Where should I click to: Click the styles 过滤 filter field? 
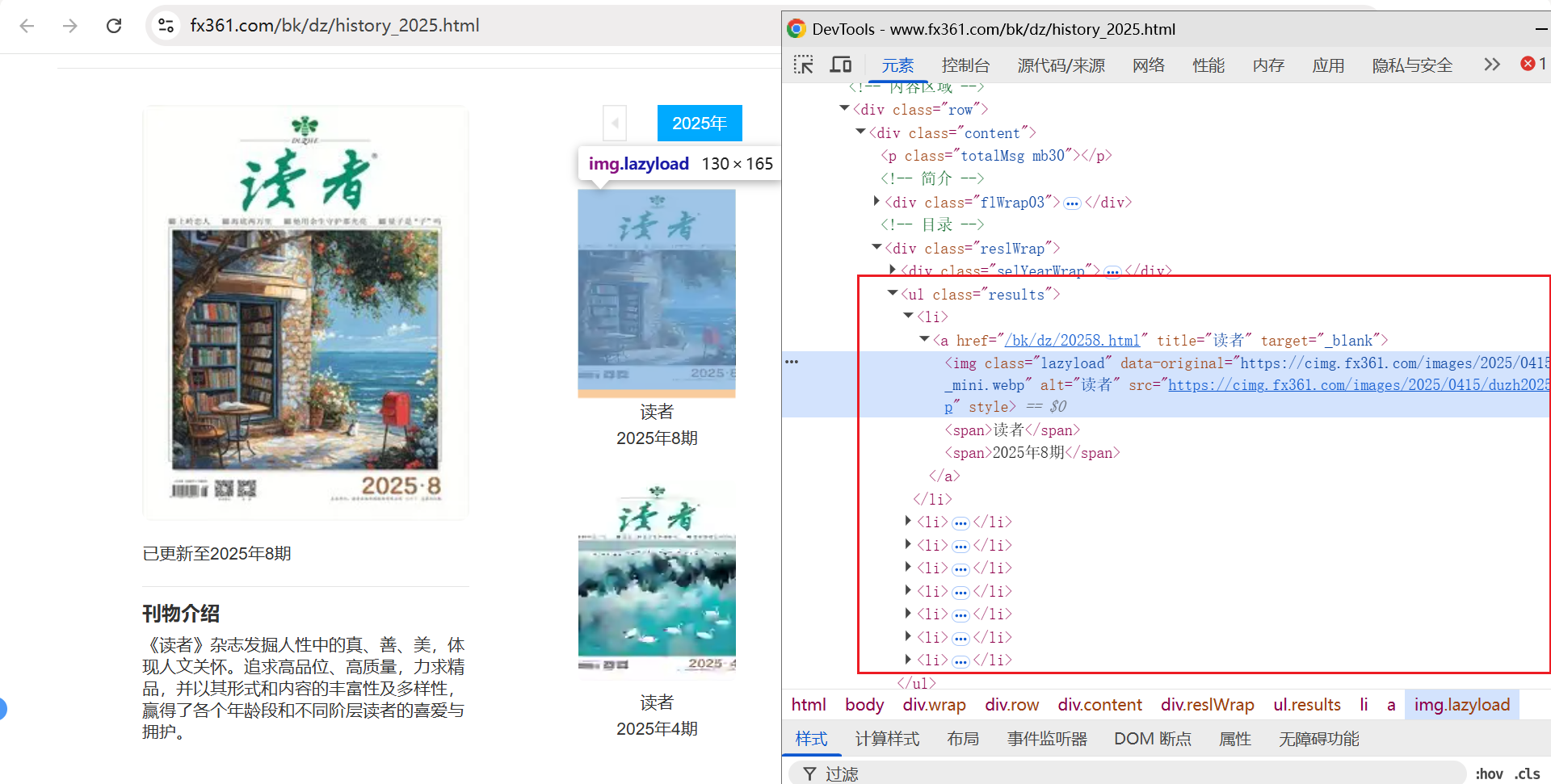point(1128,774)
